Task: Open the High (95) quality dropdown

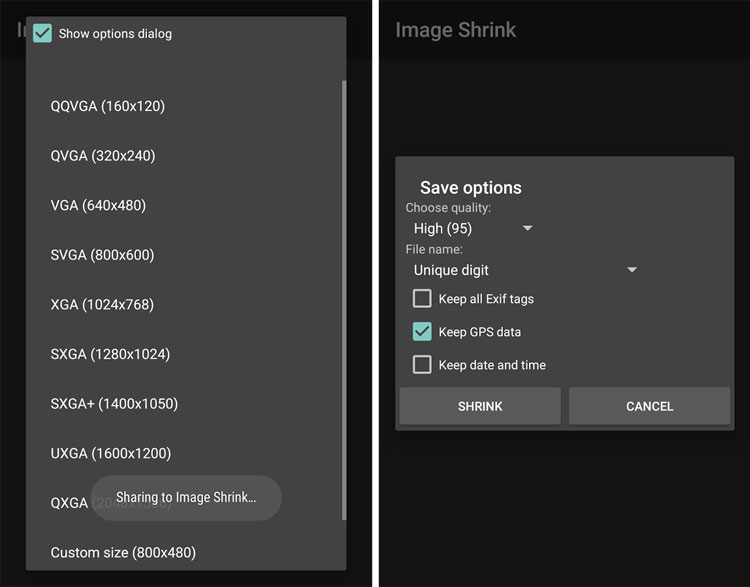Action: click(x=473, y=228)
